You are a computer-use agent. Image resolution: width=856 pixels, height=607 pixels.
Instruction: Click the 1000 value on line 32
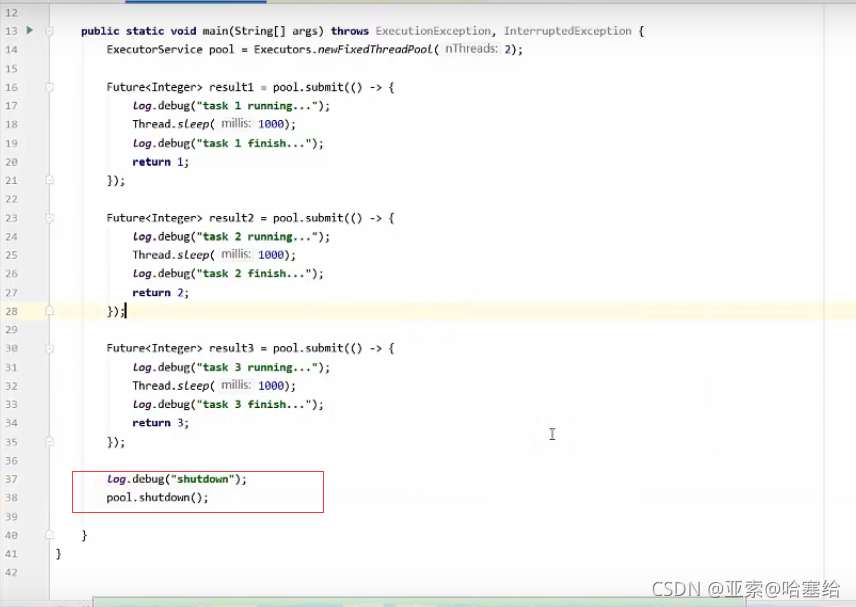click(x=271, y=386)
